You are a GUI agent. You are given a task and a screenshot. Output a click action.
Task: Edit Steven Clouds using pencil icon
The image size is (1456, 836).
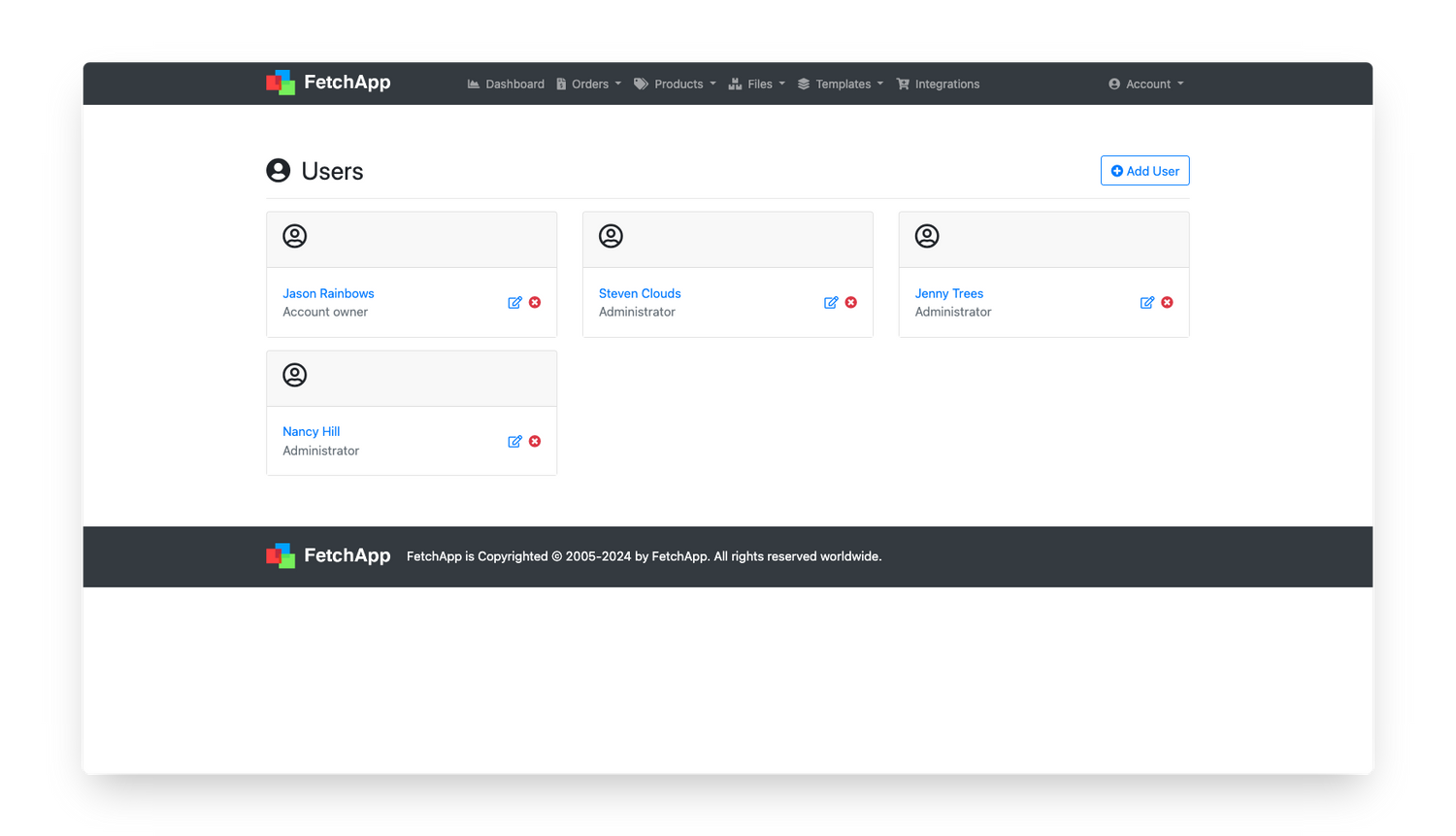coord(831,303)
